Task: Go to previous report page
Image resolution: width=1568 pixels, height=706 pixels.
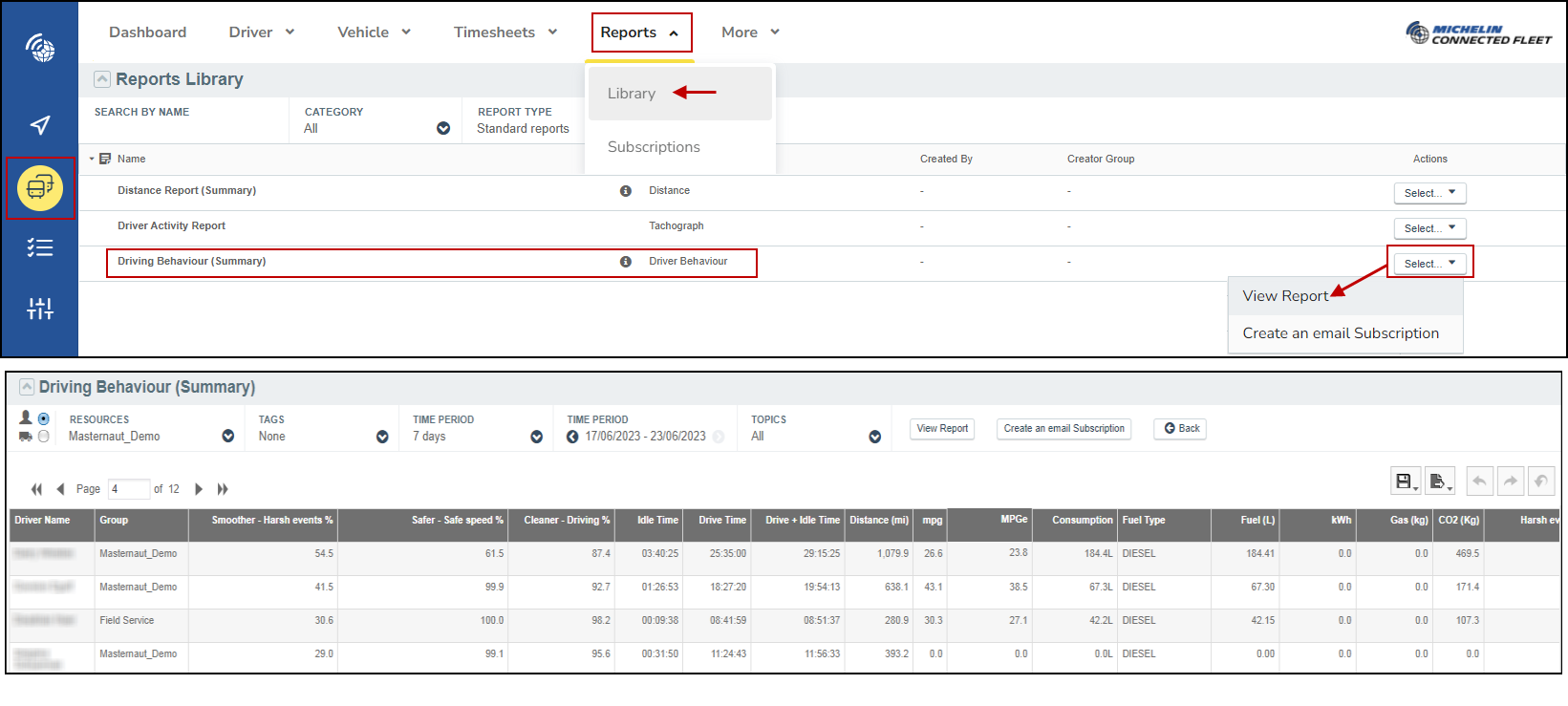Action: [60, 489]
